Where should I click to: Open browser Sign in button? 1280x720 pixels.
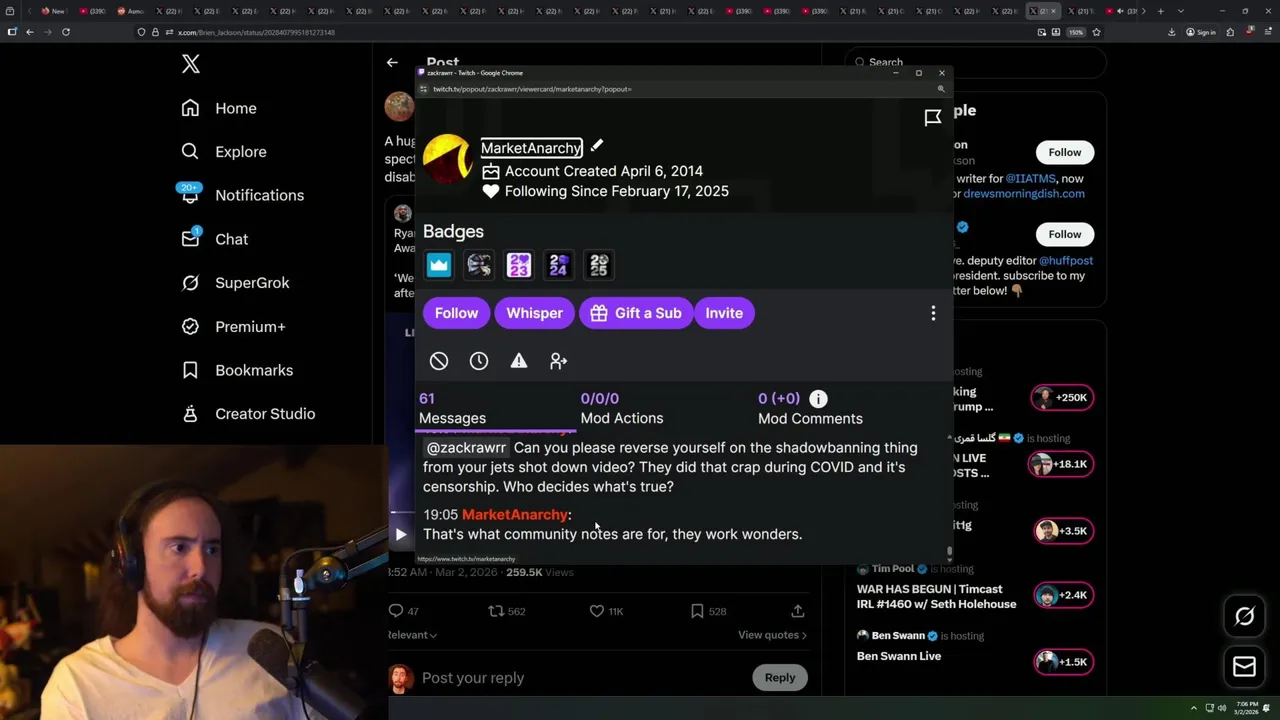pyautogui.click(x=1201, y=32)
